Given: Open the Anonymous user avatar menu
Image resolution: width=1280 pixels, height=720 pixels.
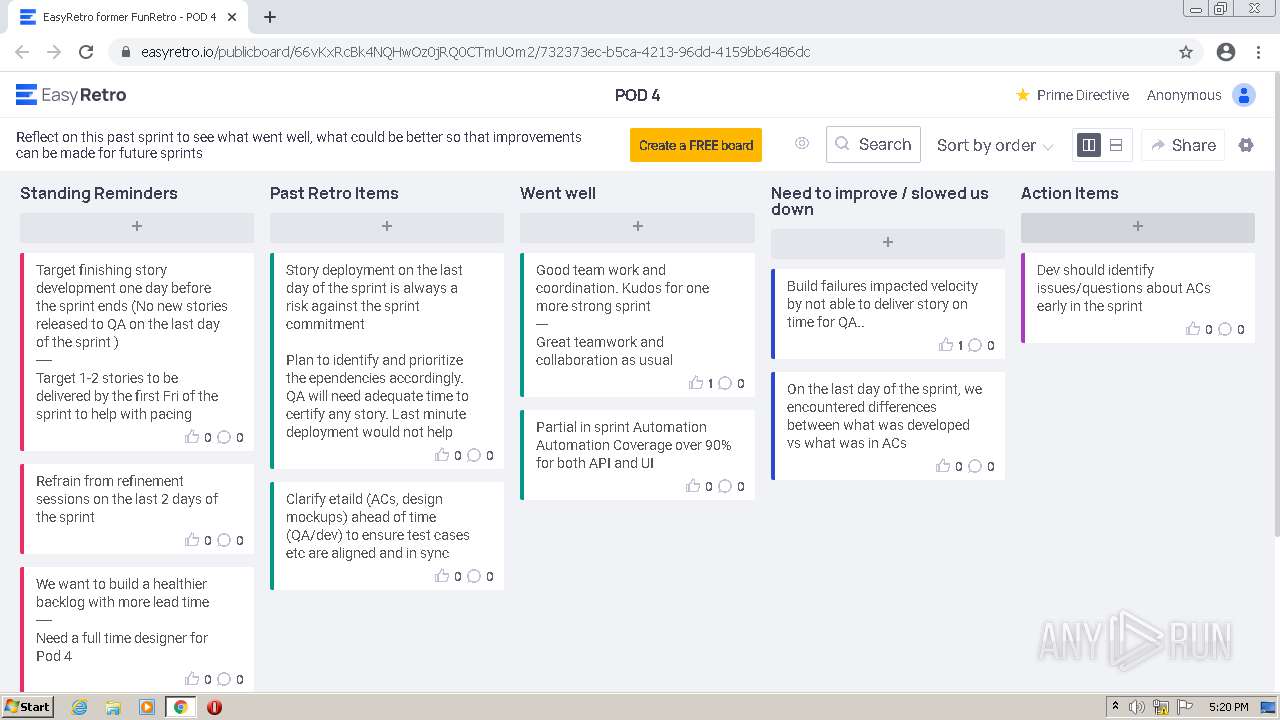Looking at the screenshot, I should pyautogui.click(x=1244, y=95).
